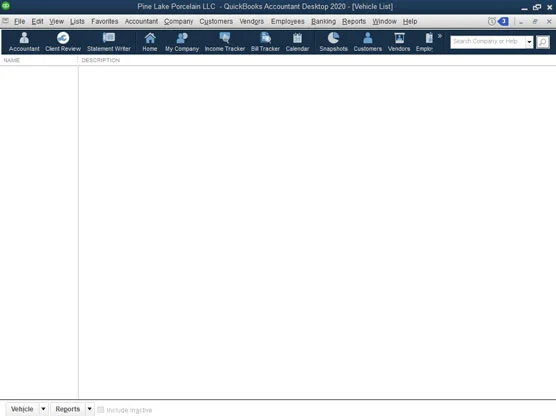556x416 pixels.
Task: Expand the Vehicle button dropdown arrow
Action: tap(43, 409)
